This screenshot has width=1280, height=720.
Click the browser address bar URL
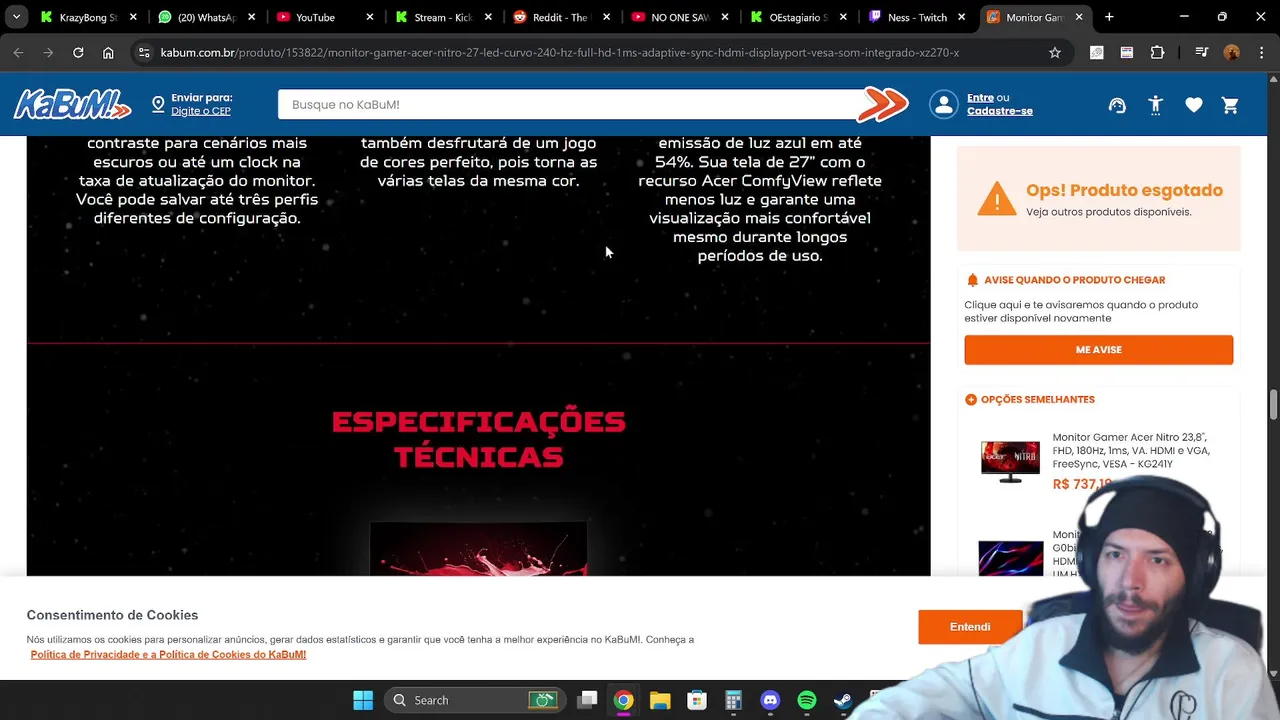pyautogui.click(x=560, y=52)
